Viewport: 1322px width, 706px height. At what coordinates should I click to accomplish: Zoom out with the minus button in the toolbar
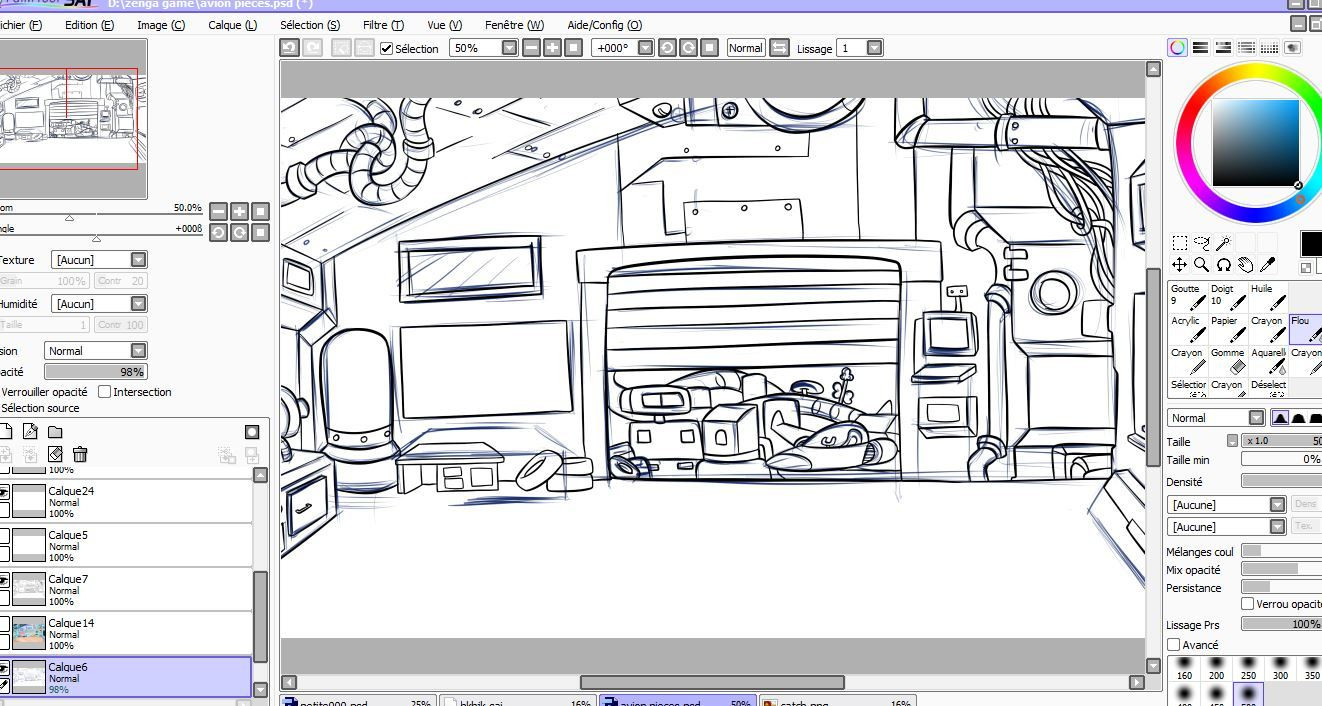pyautogui.click(x=531, y=47)
